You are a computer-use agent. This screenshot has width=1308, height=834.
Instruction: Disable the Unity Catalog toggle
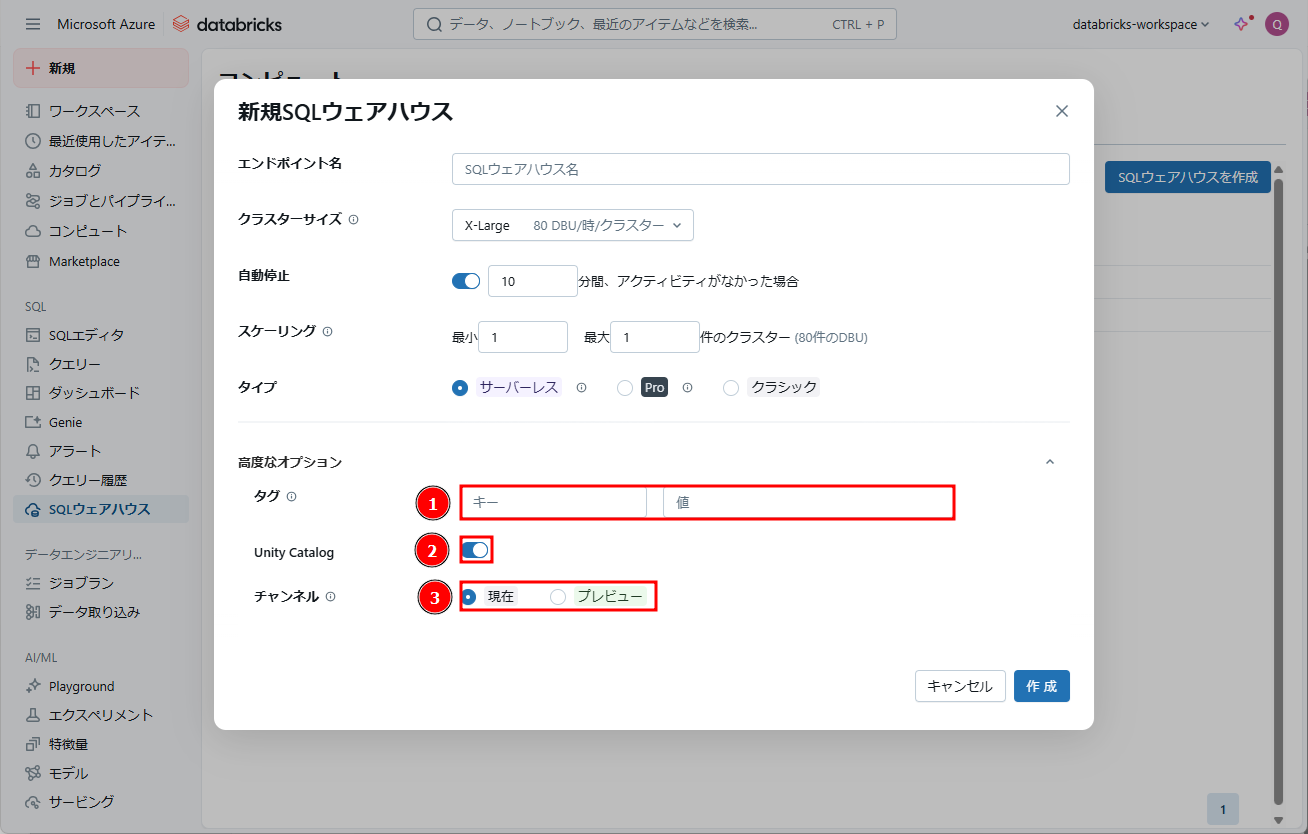click(476, 550)
